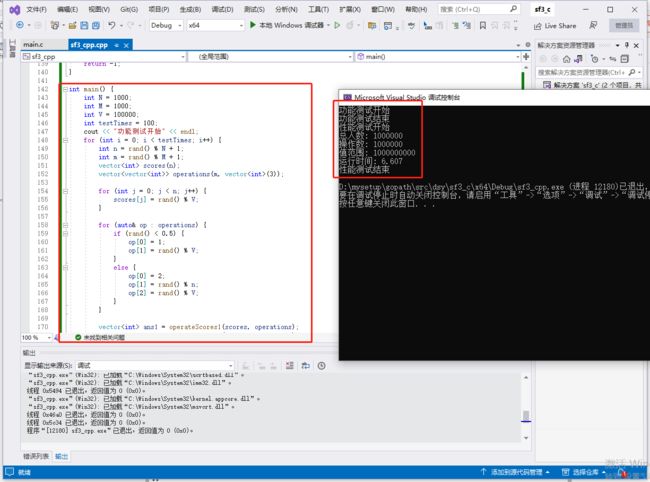Toggle word wrap in Output panel

[x=306, y=366]
